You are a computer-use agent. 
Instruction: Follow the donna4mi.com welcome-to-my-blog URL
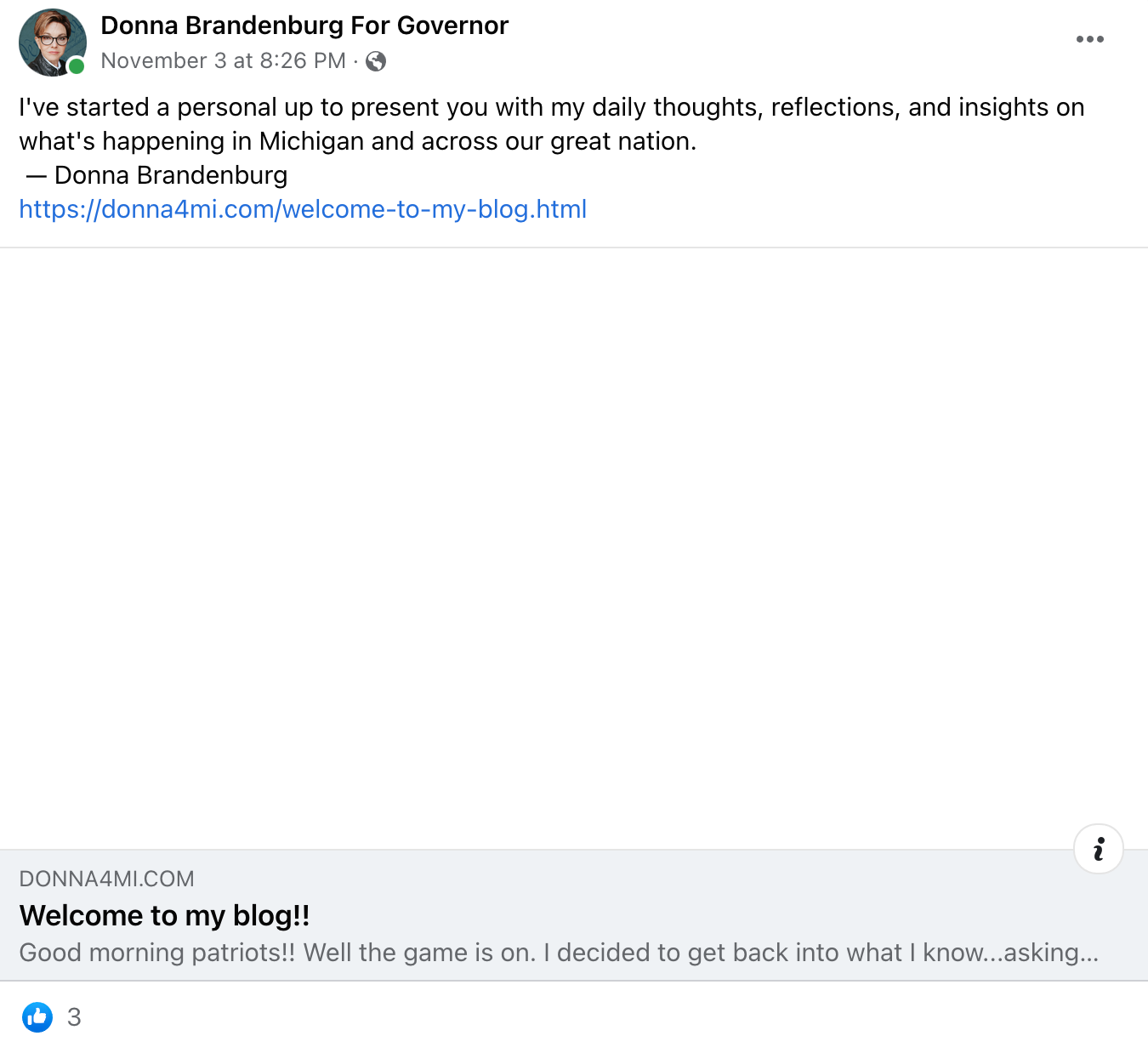[303, 209]
